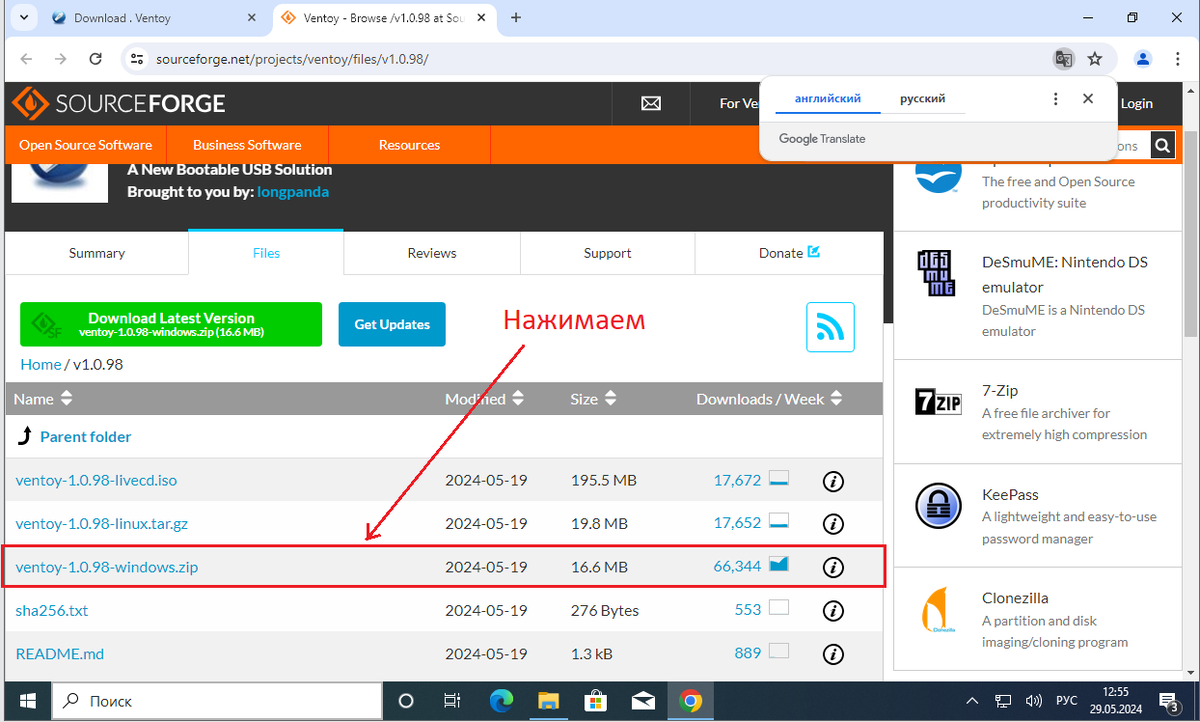
Task: Open README.md file link
Action: (x=60, y=653)
